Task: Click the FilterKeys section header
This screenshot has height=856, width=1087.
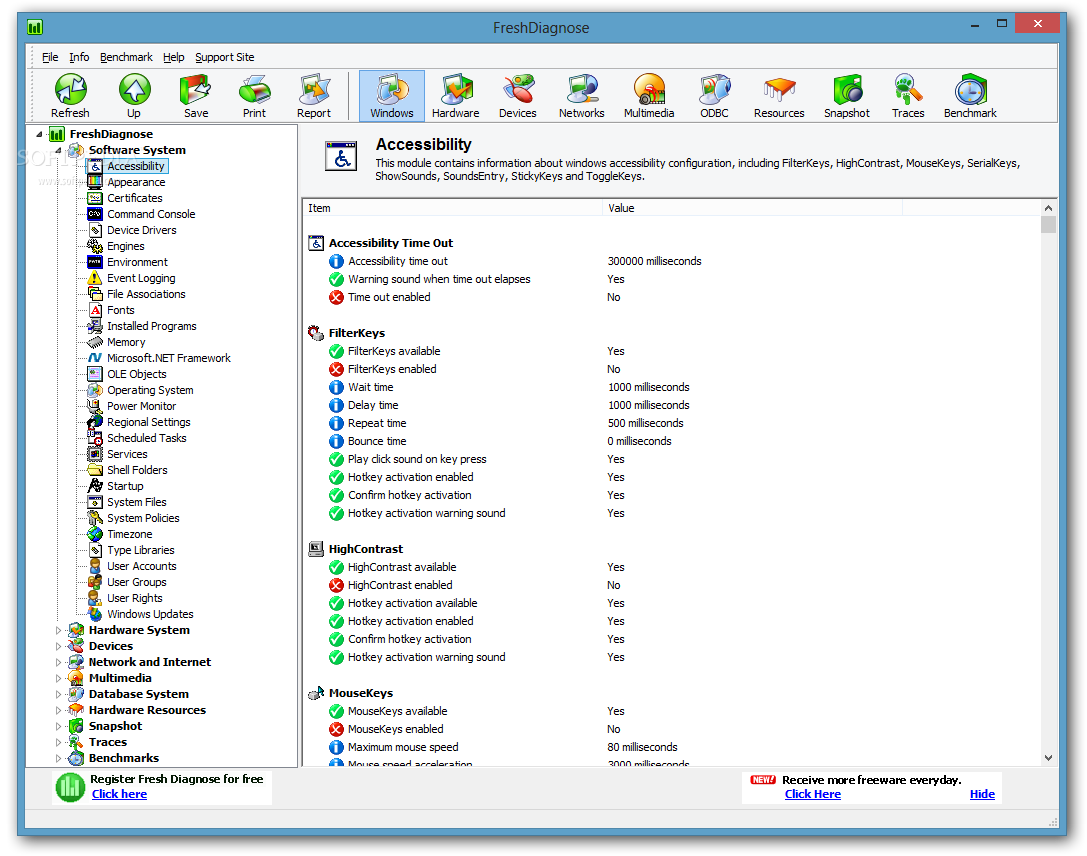Action: tap(356, 333)
